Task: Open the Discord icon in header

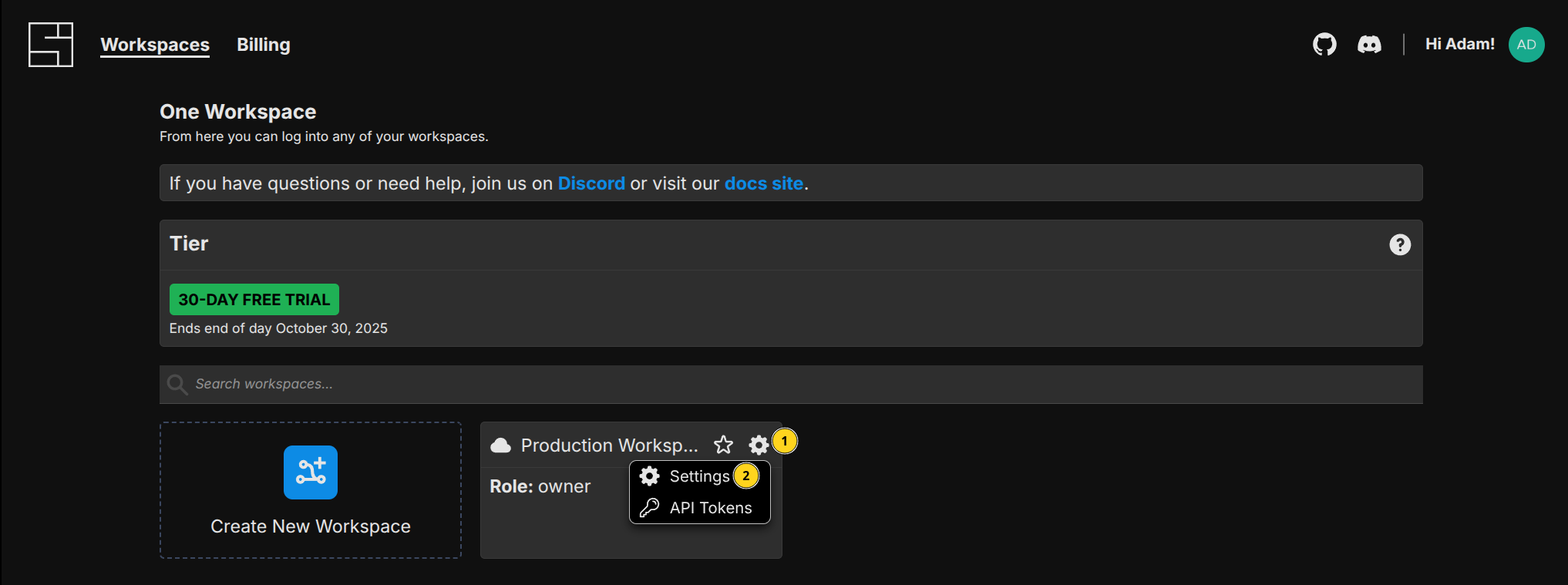Action: pyautogui.click(x=1369, y=45)
